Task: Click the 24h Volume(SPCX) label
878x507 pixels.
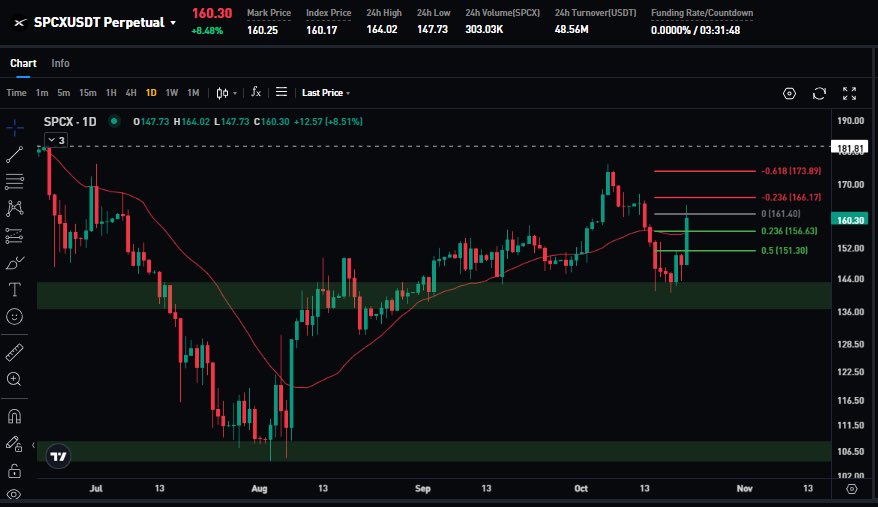Action: 502,13
